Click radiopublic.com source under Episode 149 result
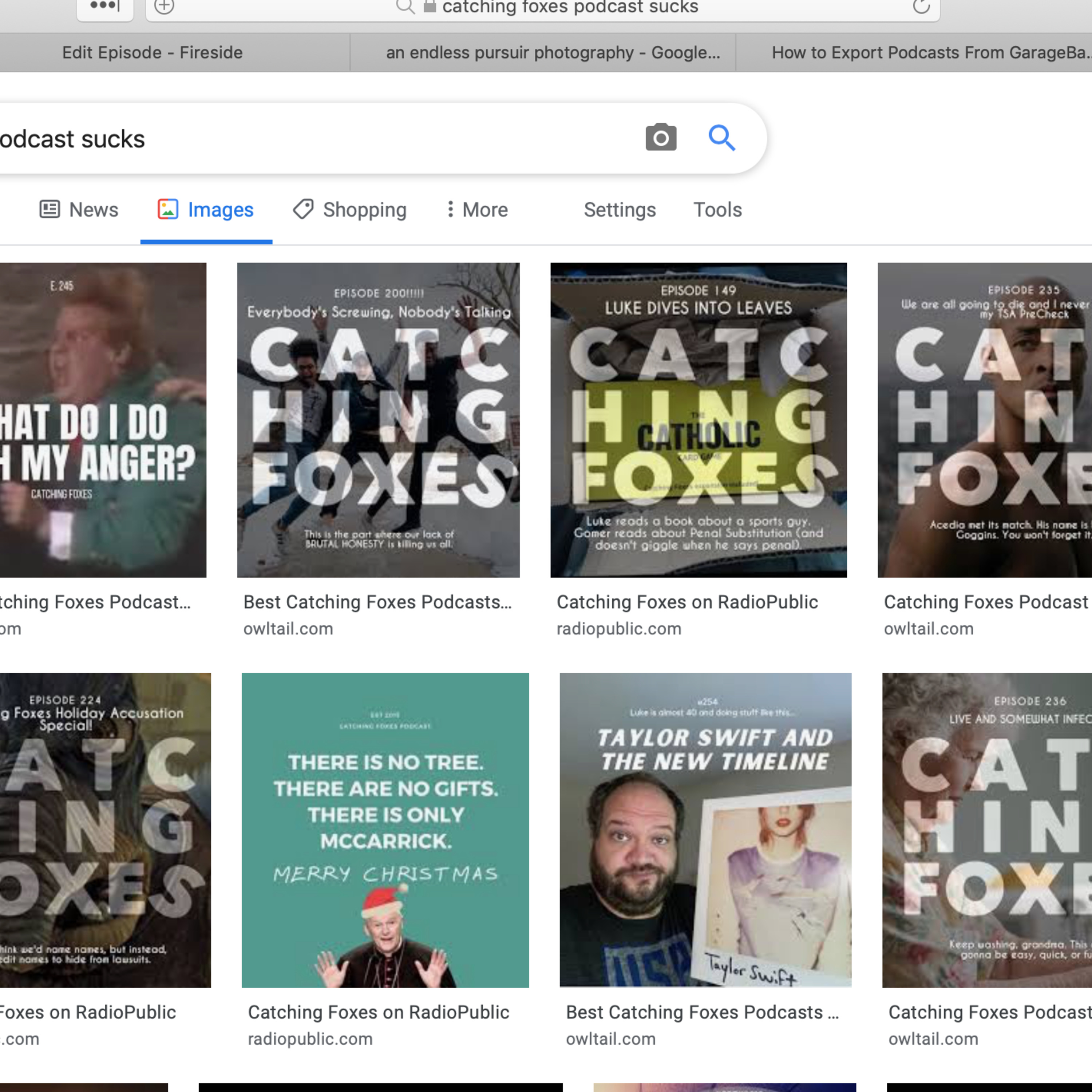Screen dimensions: 1092x1092 click(x=619, y=629)
